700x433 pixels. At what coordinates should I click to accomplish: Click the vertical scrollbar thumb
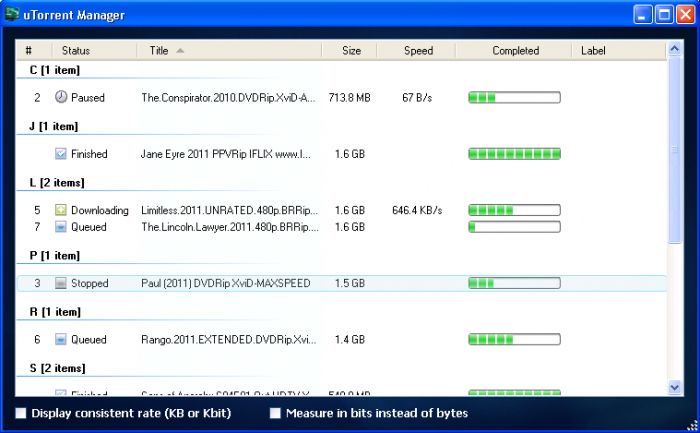point(675,150)
